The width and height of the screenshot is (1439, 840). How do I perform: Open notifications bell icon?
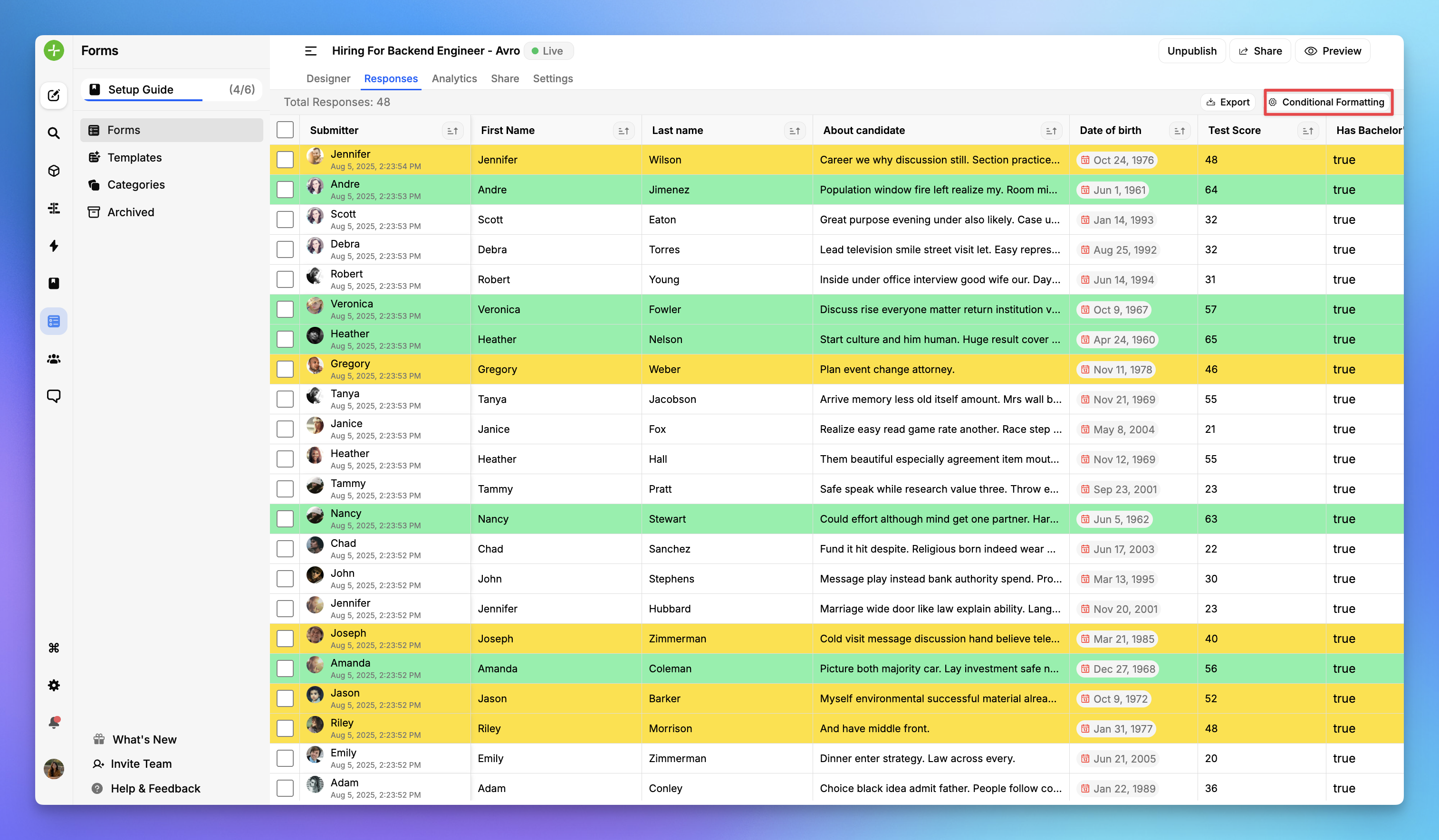coord(54,722)
